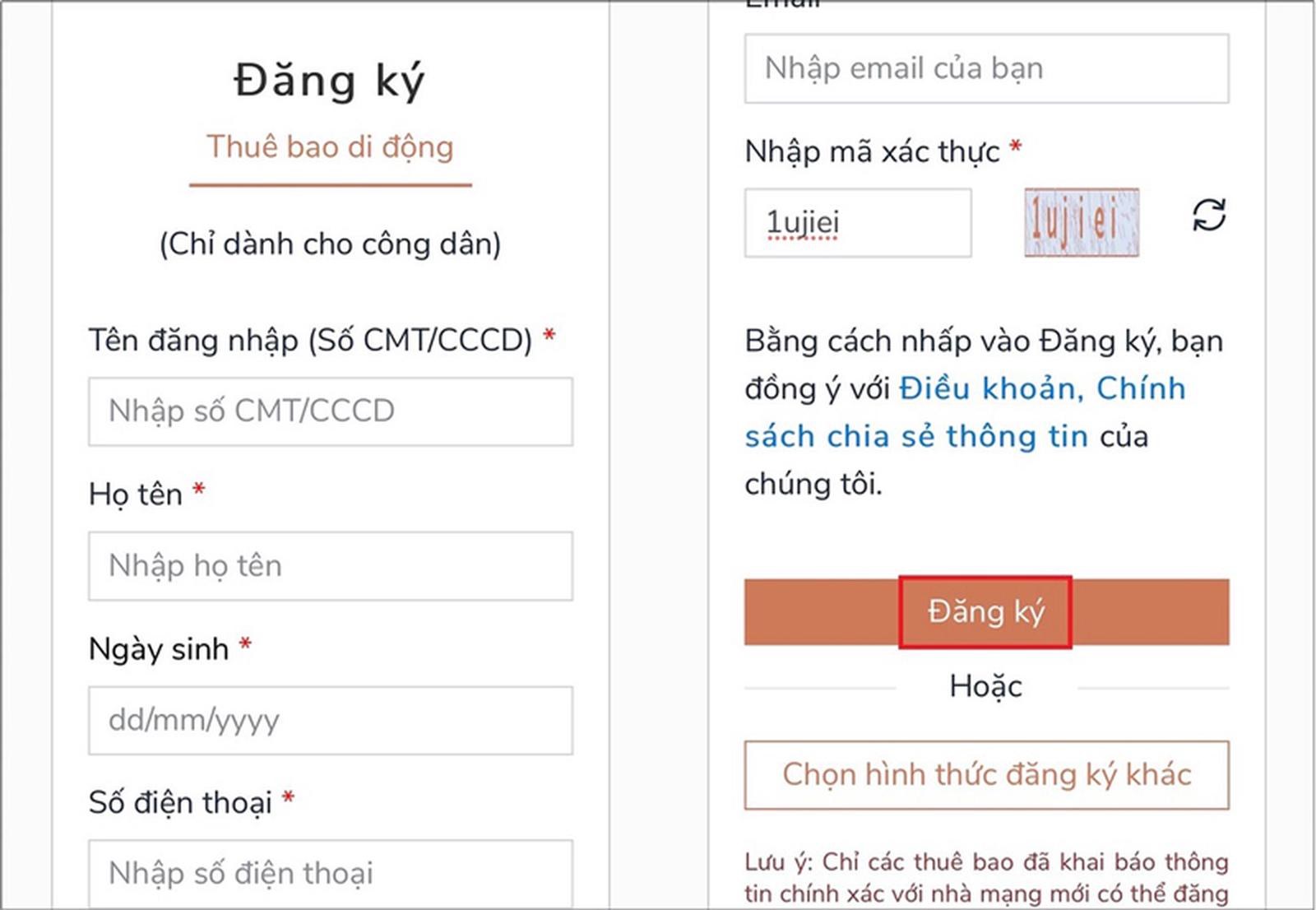This screenshot has width=1316, height=910.
Task: Click the Tên đăng nhập (Số CMT/CCCD) label
Action: (311, 341)
